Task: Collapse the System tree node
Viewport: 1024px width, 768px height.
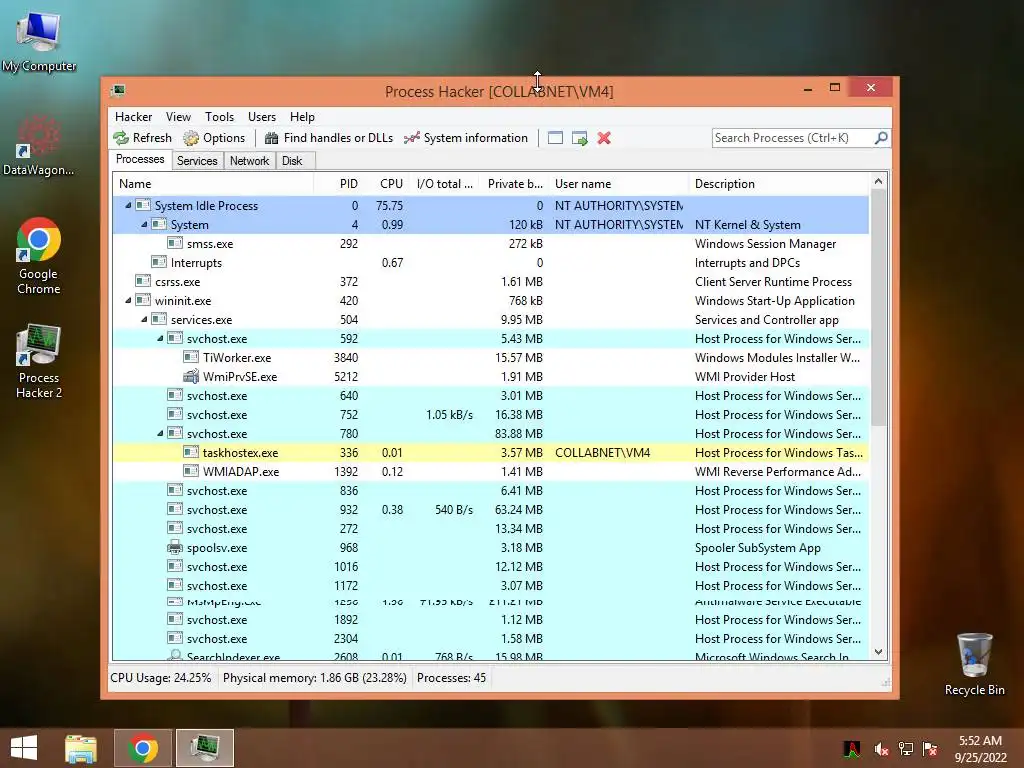Action: click(x=144, y=224)
